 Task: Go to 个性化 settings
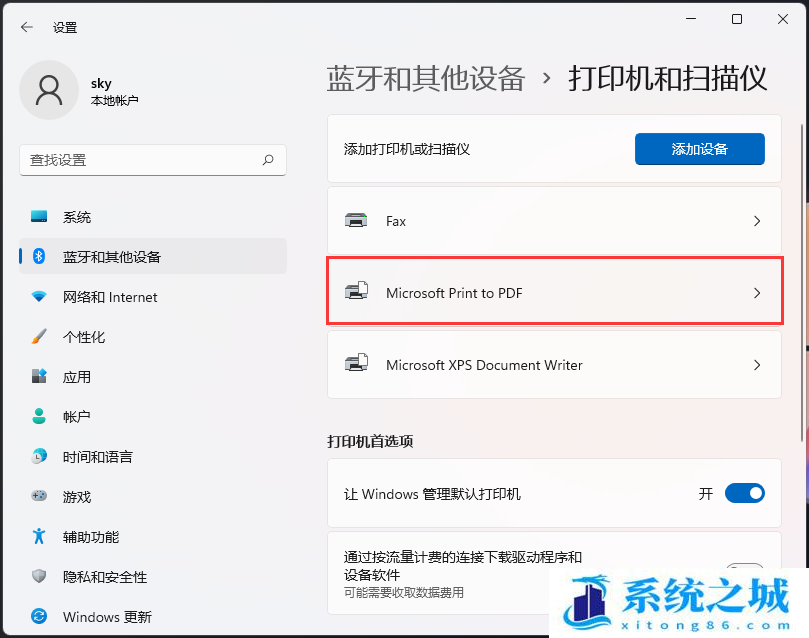(153, 336)
